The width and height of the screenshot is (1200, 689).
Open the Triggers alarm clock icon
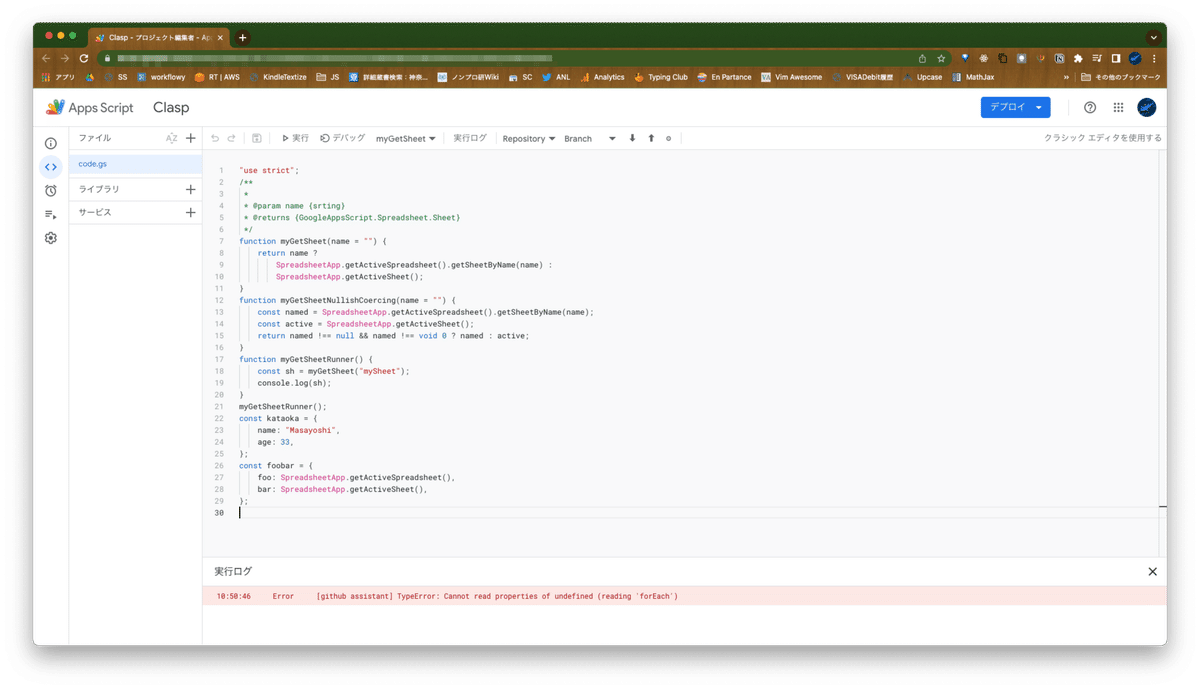[51, 190]
